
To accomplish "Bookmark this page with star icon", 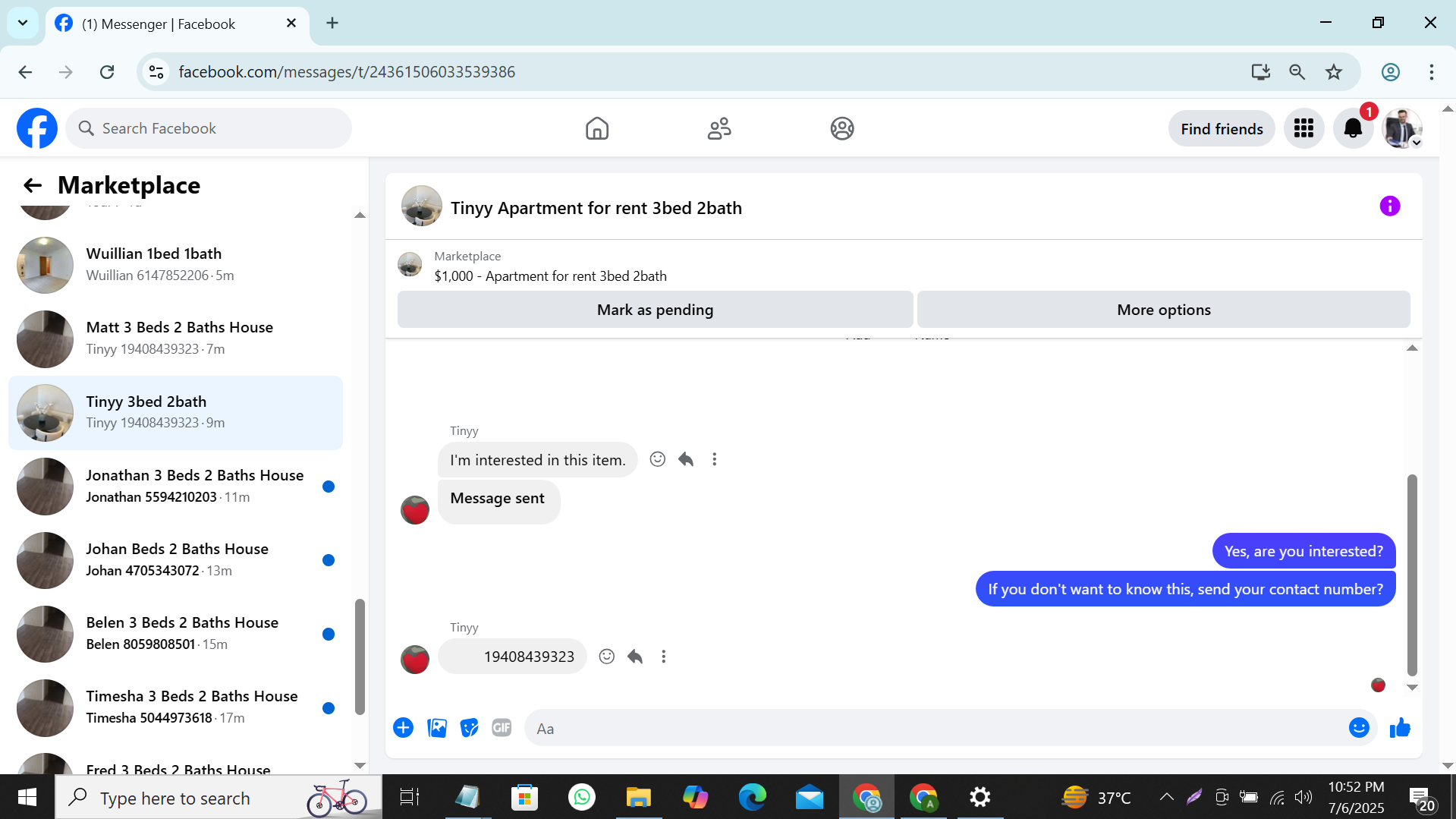I will tap(1334, 72).
